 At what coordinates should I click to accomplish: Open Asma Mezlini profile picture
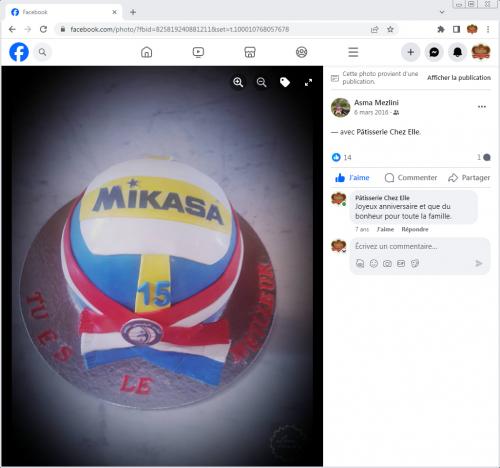(x=340, y=108)
